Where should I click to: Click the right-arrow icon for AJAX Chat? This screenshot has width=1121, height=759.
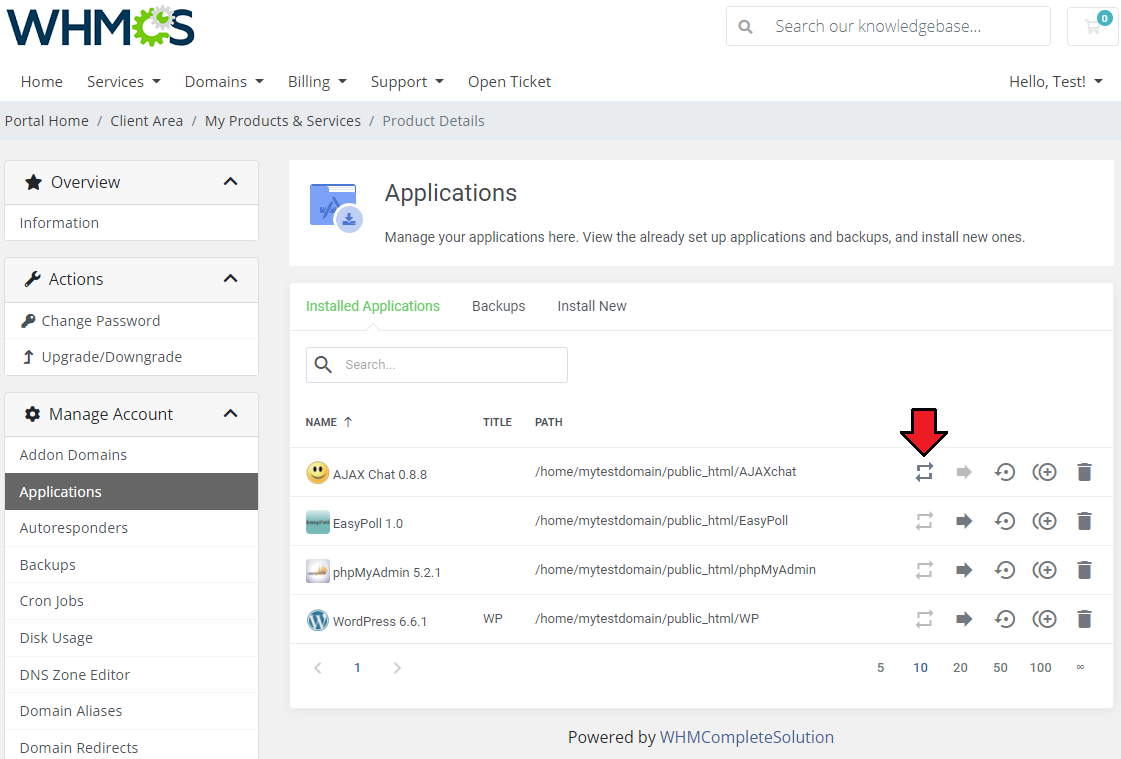pos(964,472)
